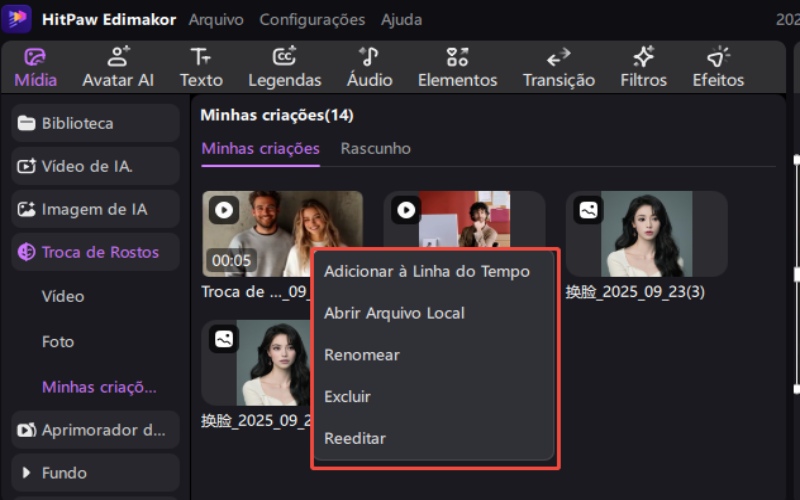Switch to the Rascunho tab
800x500 pixels.
376,148
